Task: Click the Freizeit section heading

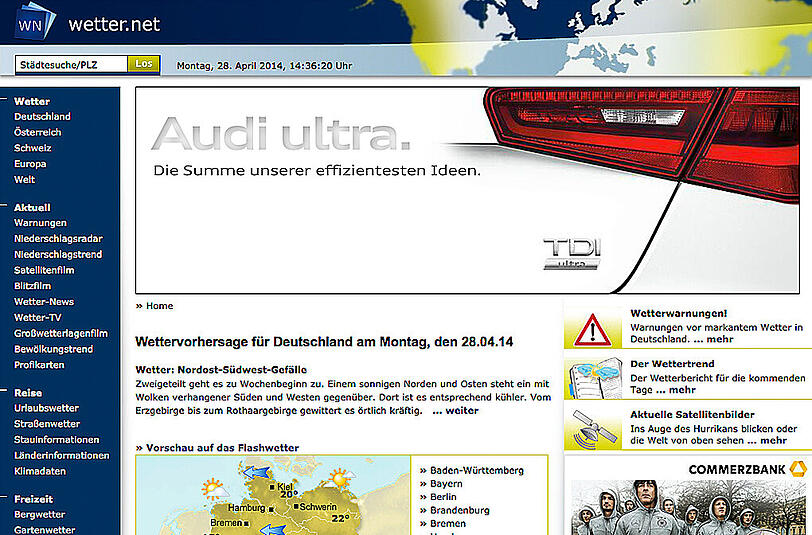Action: pos(34,499)
